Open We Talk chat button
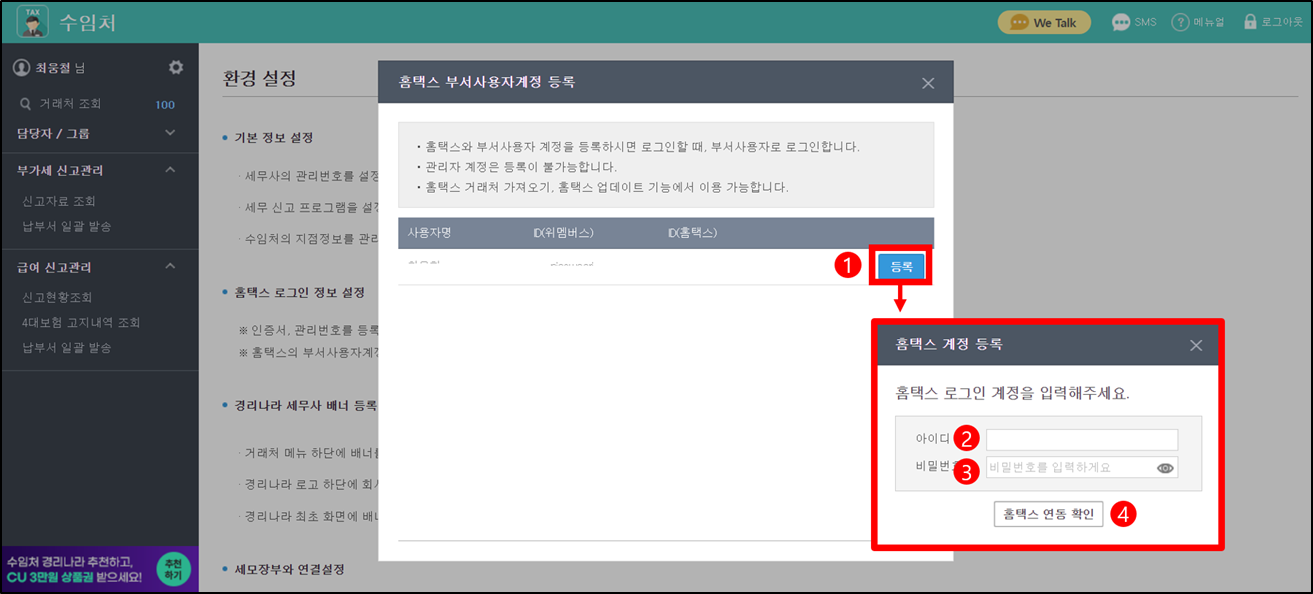1313x594 pixels. [1044, 22]
